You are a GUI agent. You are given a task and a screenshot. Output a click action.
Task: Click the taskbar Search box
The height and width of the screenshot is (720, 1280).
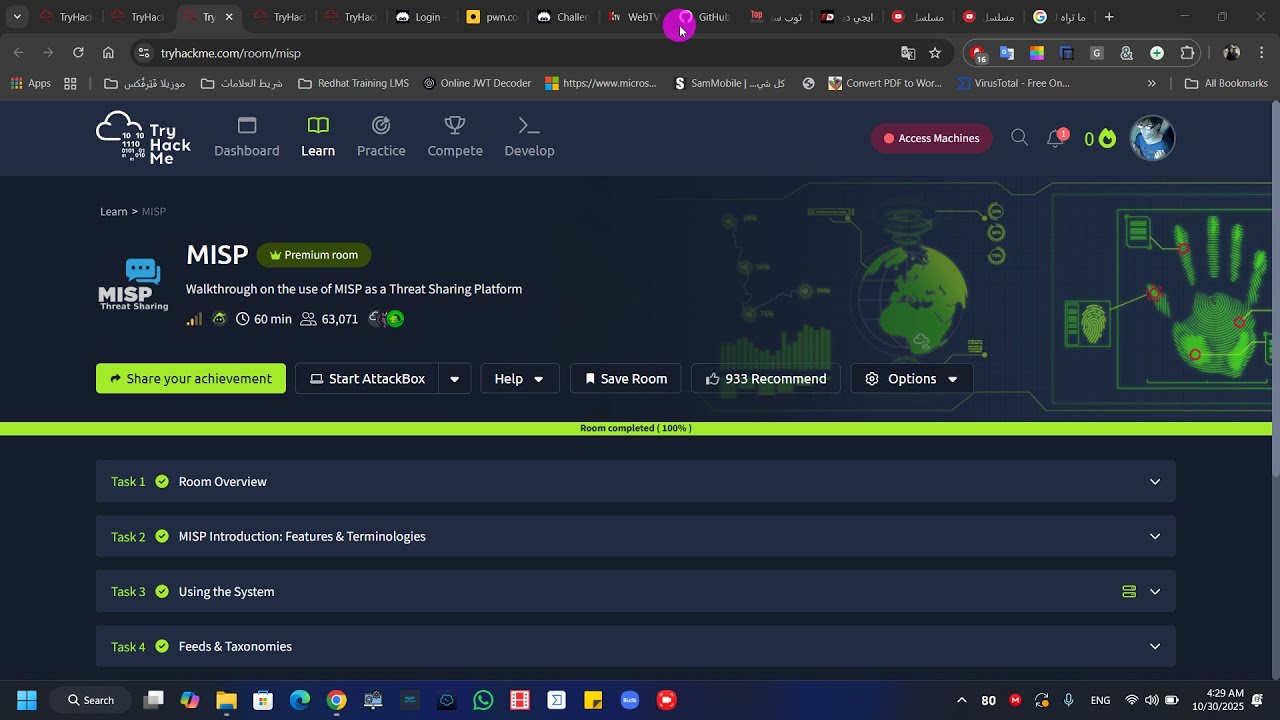click(x=91, y=700)
